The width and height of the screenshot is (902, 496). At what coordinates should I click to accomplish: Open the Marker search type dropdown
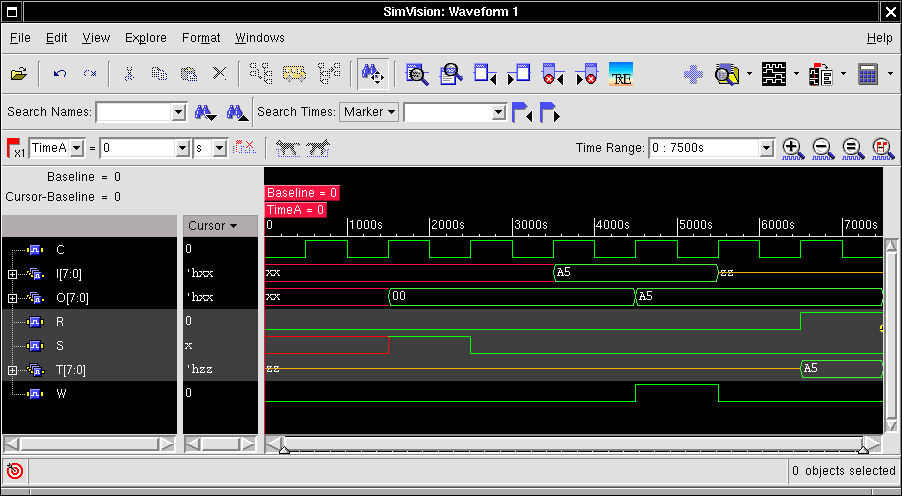(369, 112)
